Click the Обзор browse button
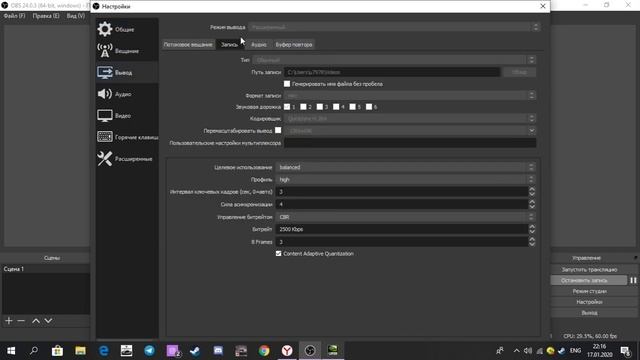 (x=519, y=72)
